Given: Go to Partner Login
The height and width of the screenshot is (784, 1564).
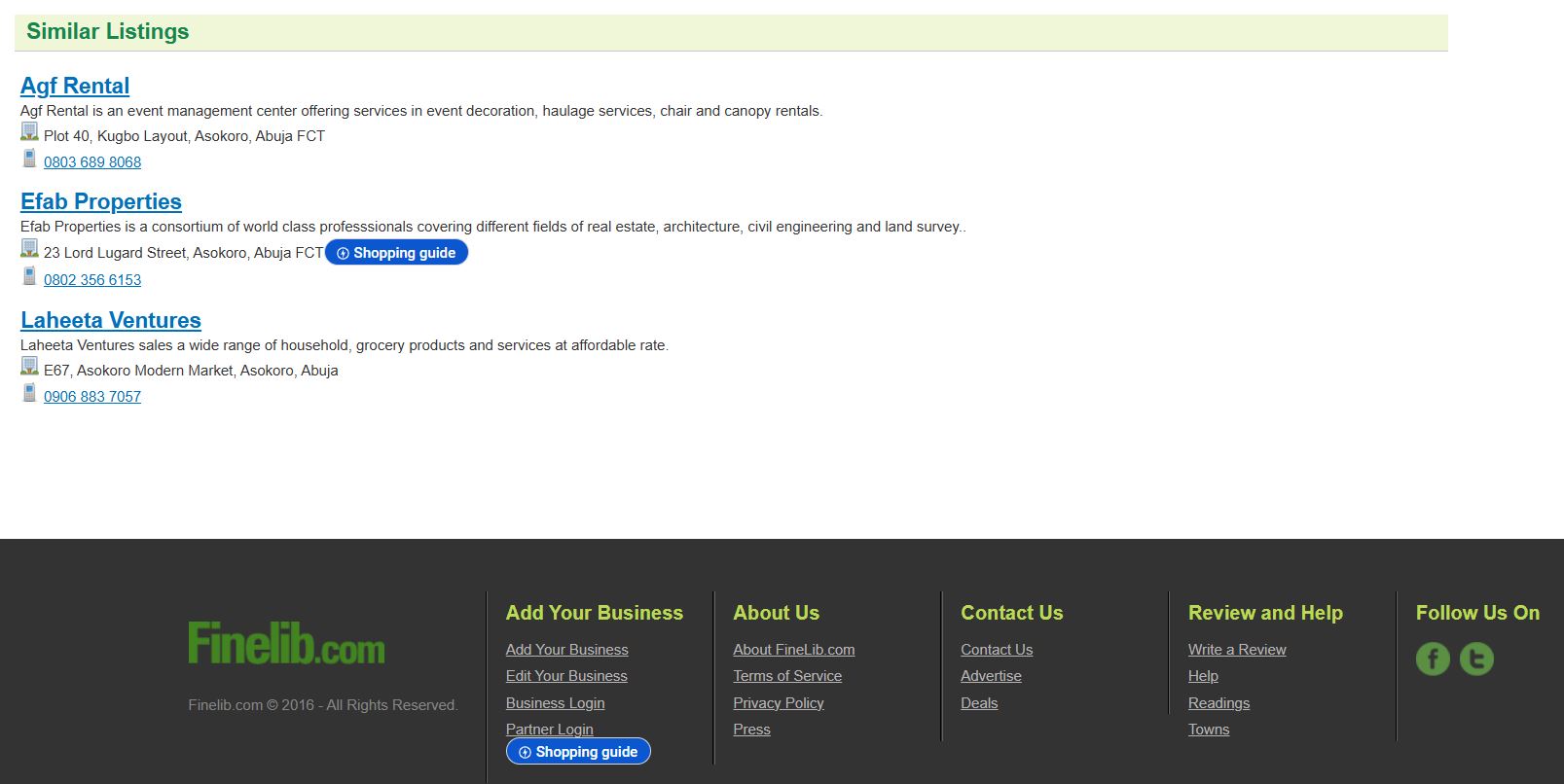Looking at the screenshot, I should [x=549, y=730].
